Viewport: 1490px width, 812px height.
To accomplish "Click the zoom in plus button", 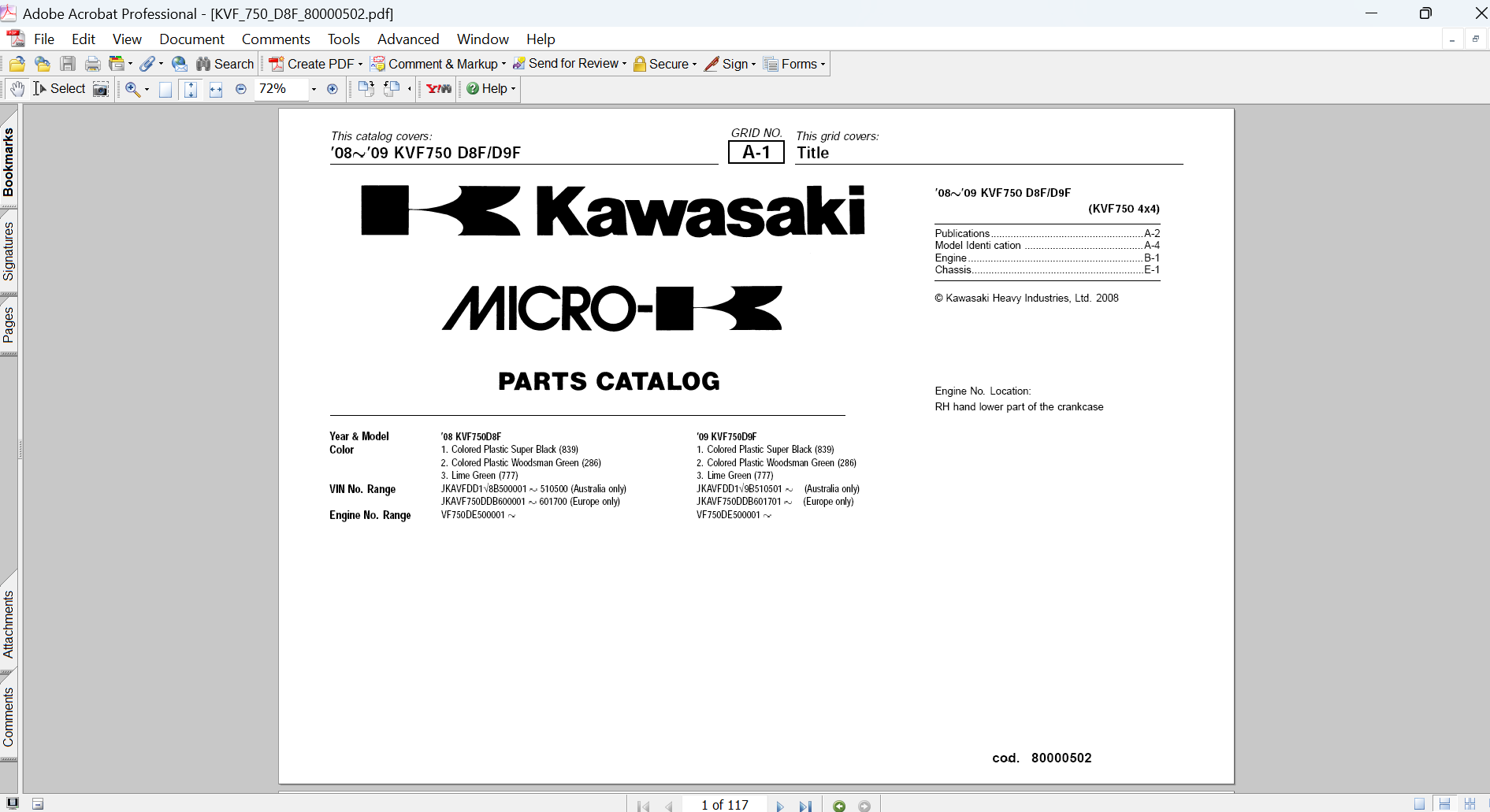I will (333, 89).
